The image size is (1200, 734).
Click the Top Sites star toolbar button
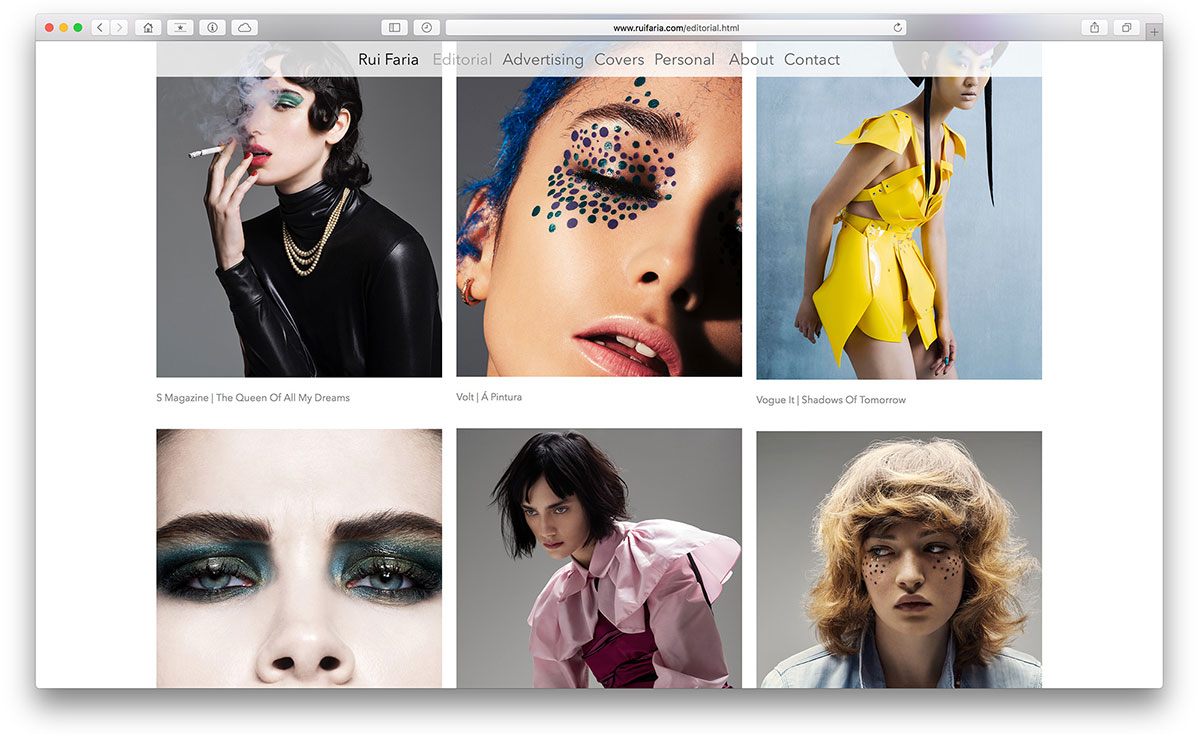click(180, 28)
